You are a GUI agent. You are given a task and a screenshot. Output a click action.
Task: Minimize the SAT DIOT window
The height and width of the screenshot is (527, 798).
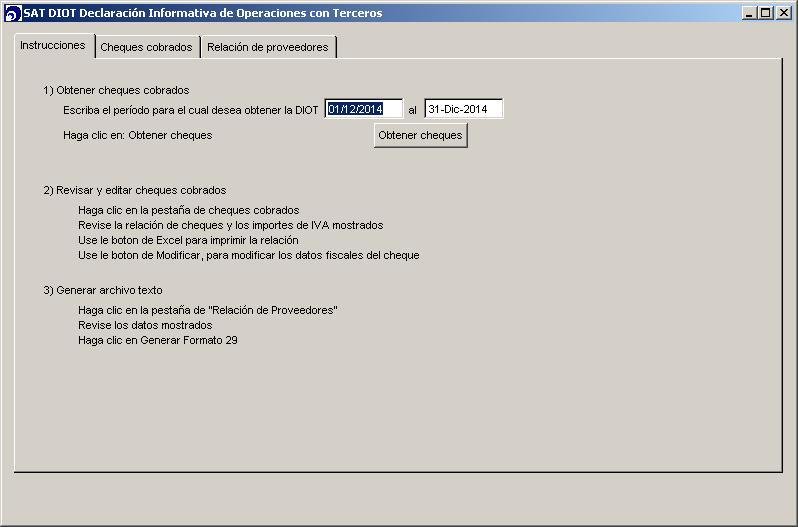[748, 13]
